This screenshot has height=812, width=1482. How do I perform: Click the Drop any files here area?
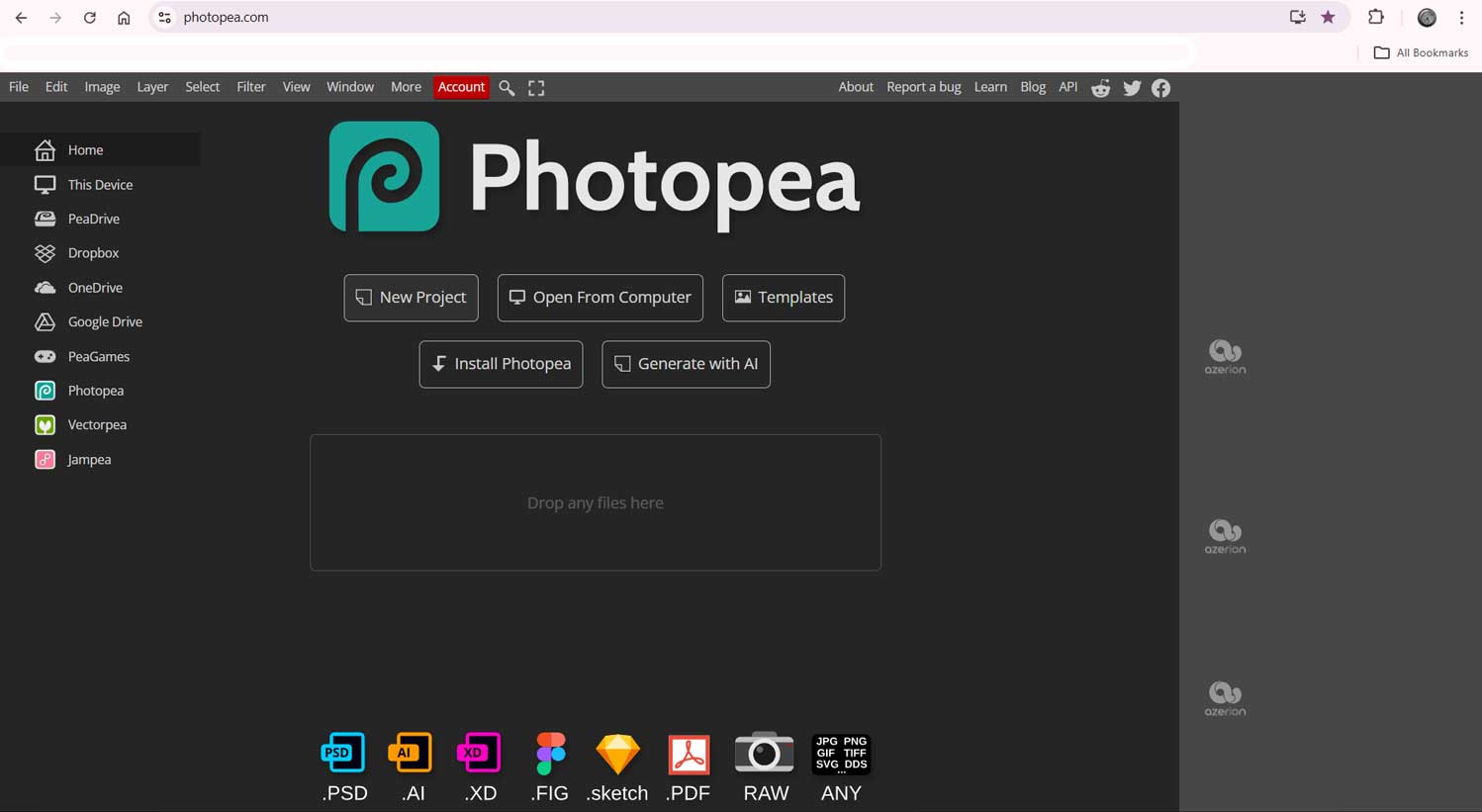[595, 502]
